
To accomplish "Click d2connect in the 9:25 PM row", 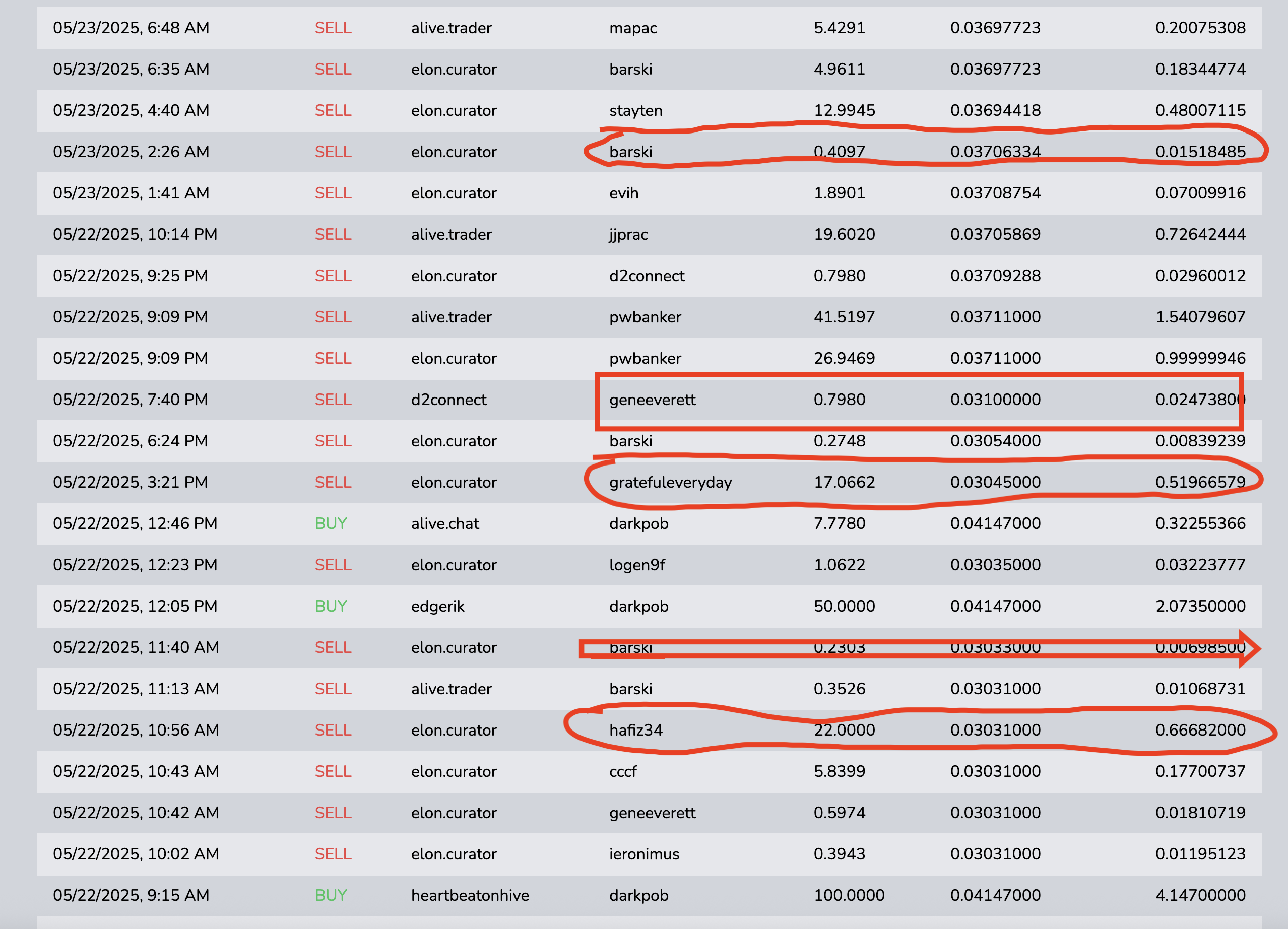I will (x=647, y=276).
